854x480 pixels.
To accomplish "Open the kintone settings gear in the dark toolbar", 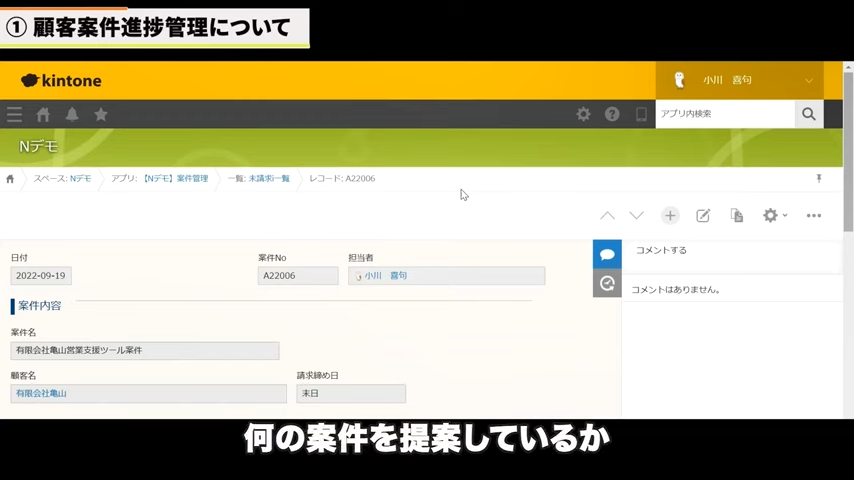I will (583, 114).
